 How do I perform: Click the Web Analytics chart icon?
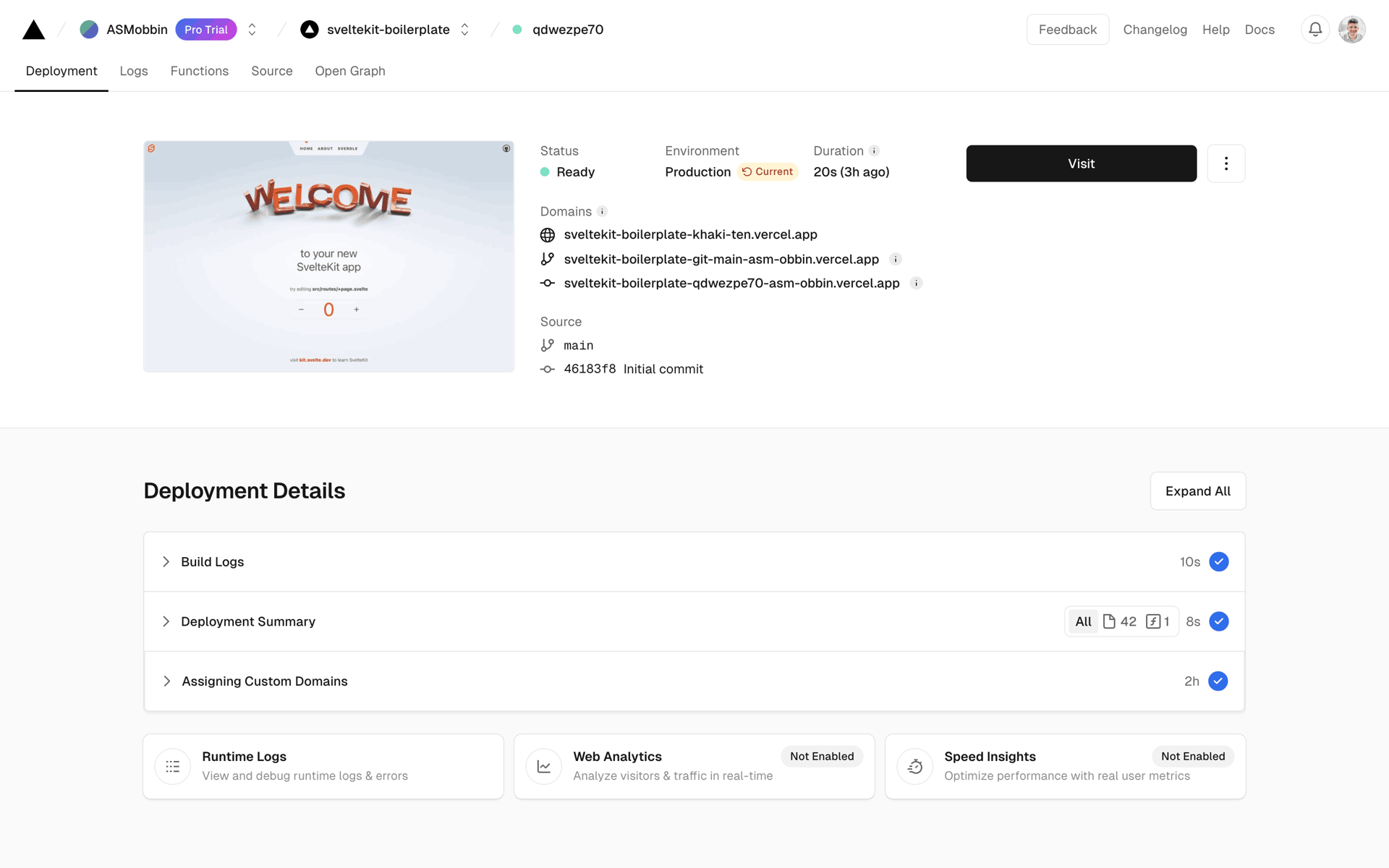tap(544, 767)
